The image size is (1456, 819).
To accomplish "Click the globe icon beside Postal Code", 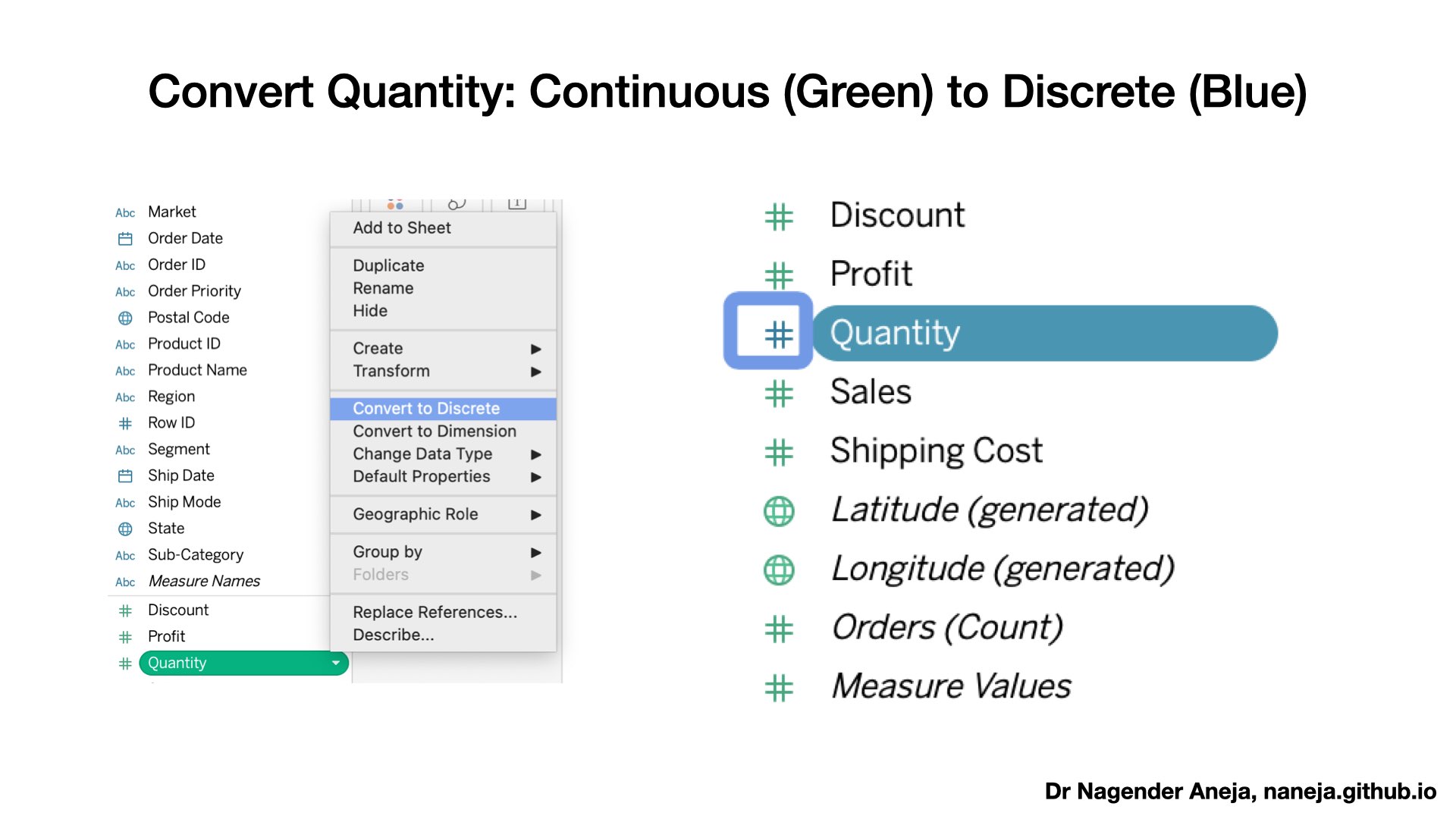I will 125,318.
